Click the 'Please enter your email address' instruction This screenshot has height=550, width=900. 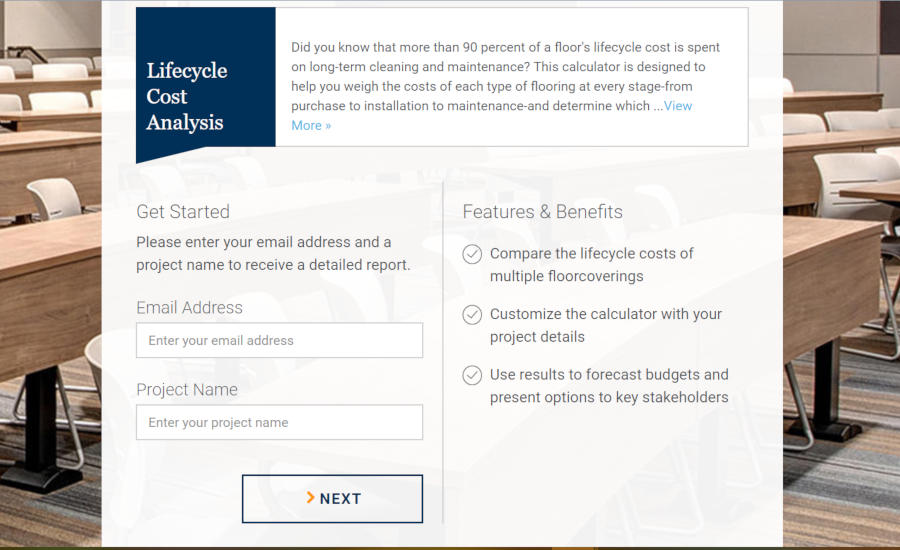click(273, 253)
